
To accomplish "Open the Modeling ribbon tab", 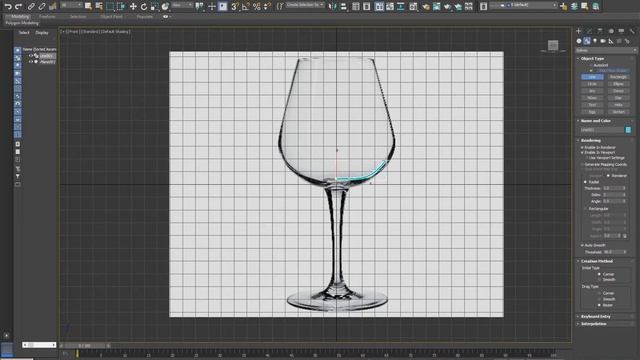I will tap(20, 17).
